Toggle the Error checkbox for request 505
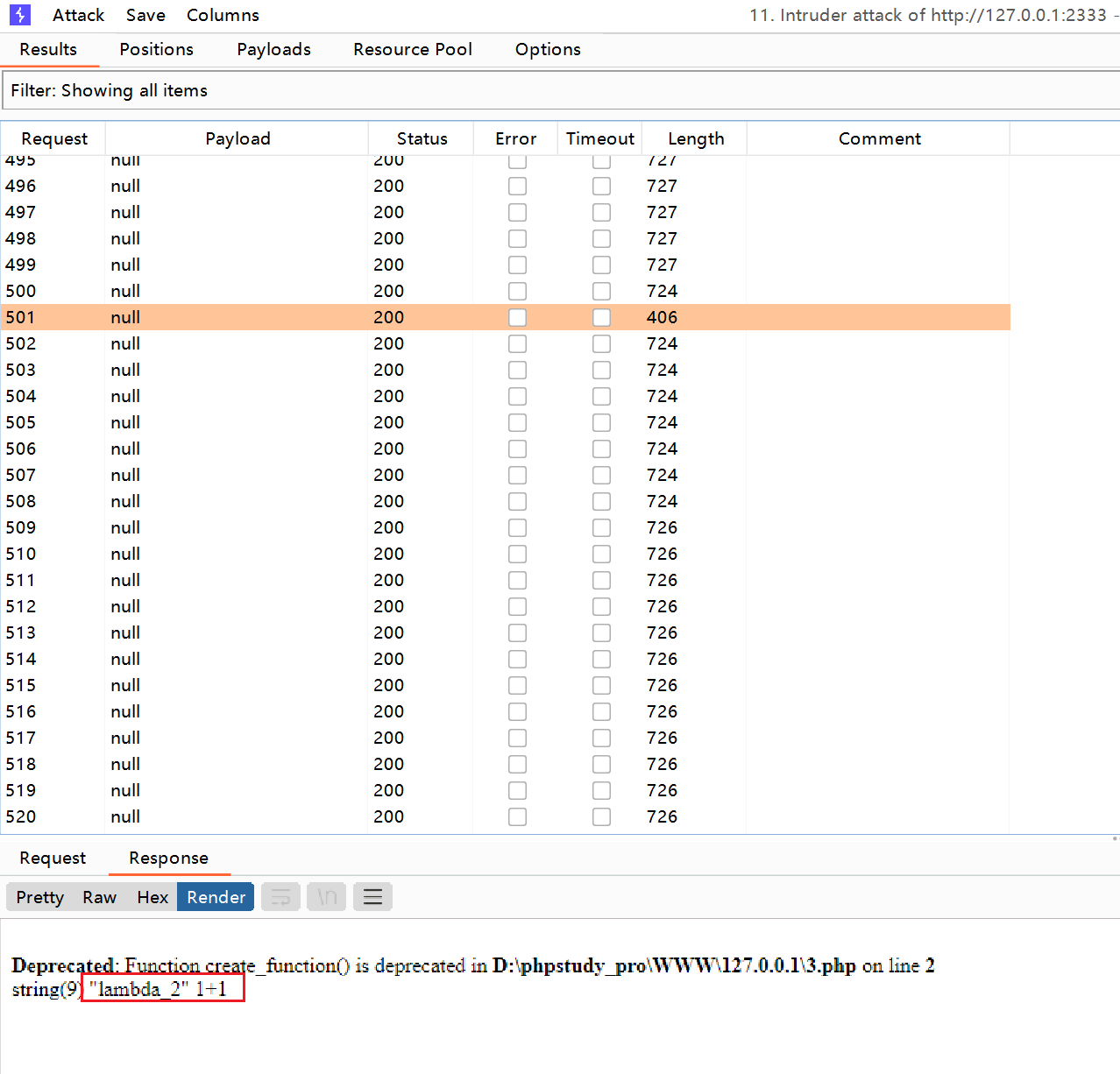Viewport: 1120px width, 1074px height. tap(517, 422)
